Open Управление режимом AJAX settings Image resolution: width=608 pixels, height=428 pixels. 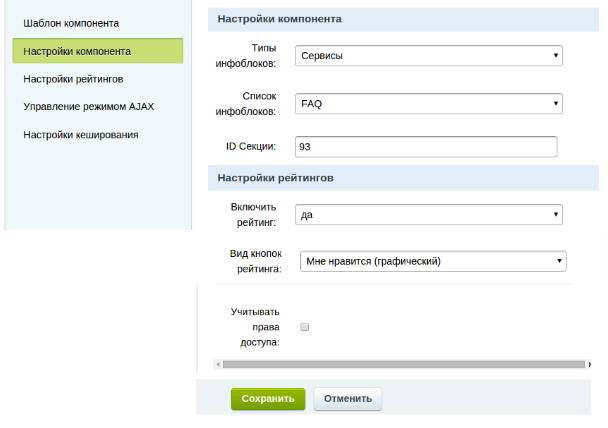[x=88, y=106]
